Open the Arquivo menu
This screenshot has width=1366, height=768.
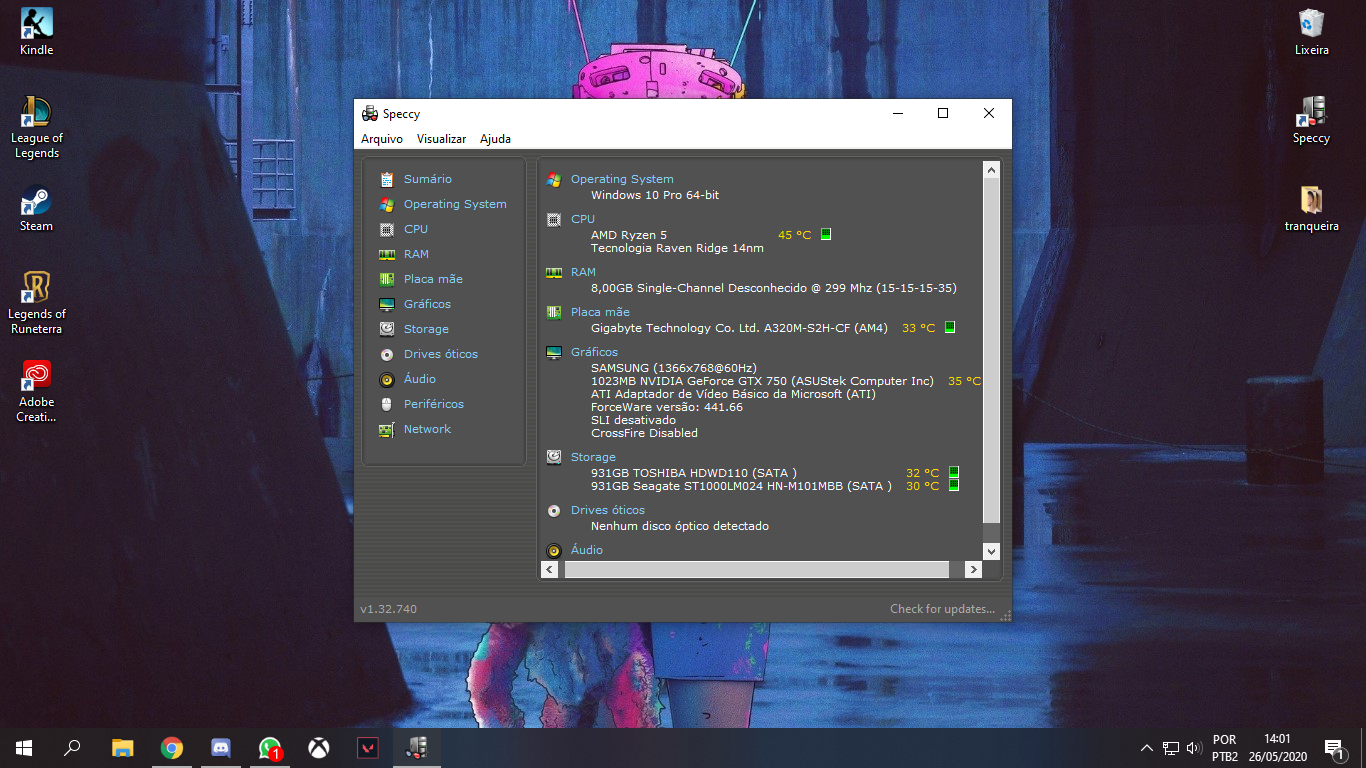click(x=382, y=139)
